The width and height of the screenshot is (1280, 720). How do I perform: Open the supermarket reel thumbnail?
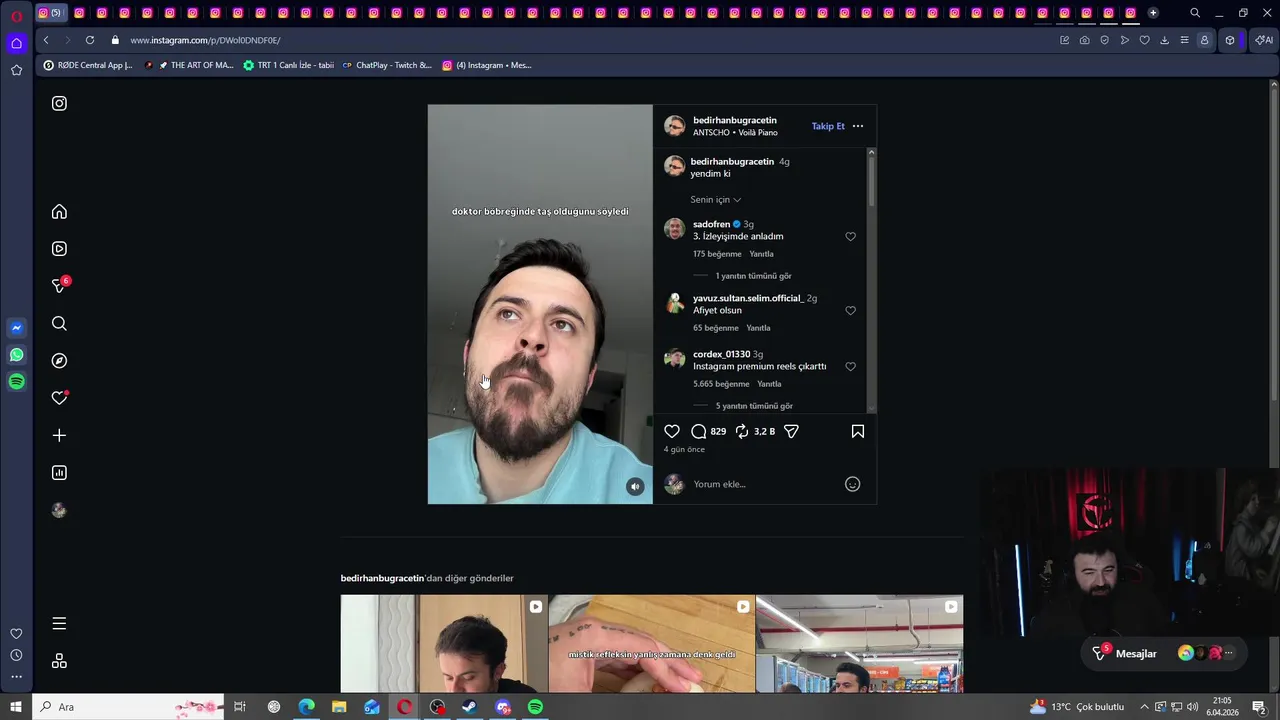pyautogui.click(x=860, y=644)
